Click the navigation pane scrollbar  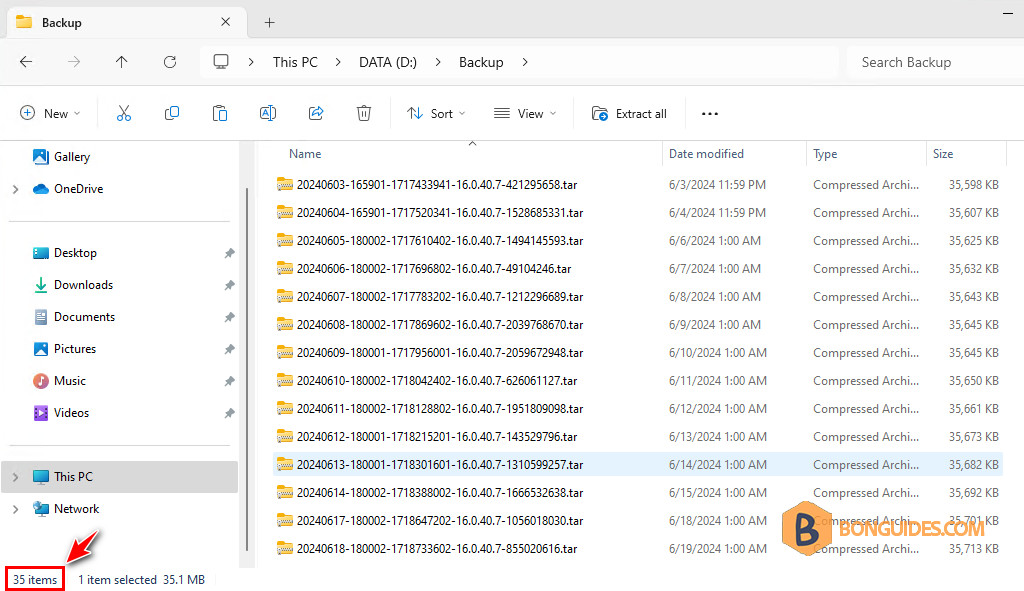coord(247,370)
